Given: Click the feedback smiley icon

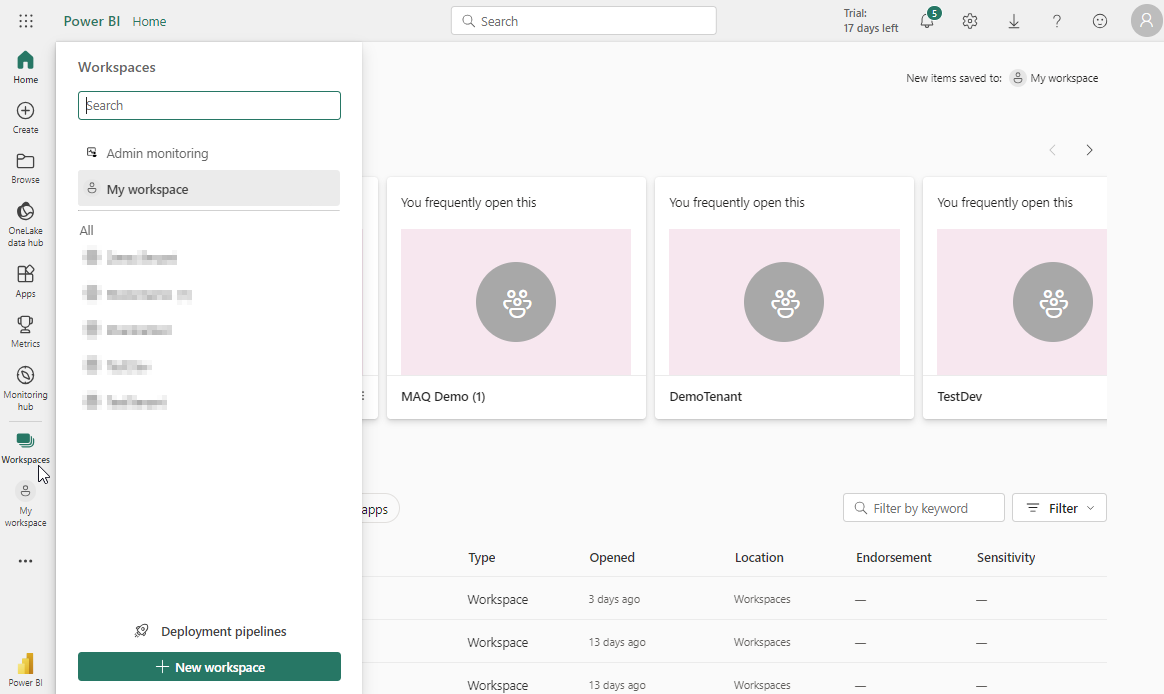Looking at the screenshot, I should pos(1100,21).
